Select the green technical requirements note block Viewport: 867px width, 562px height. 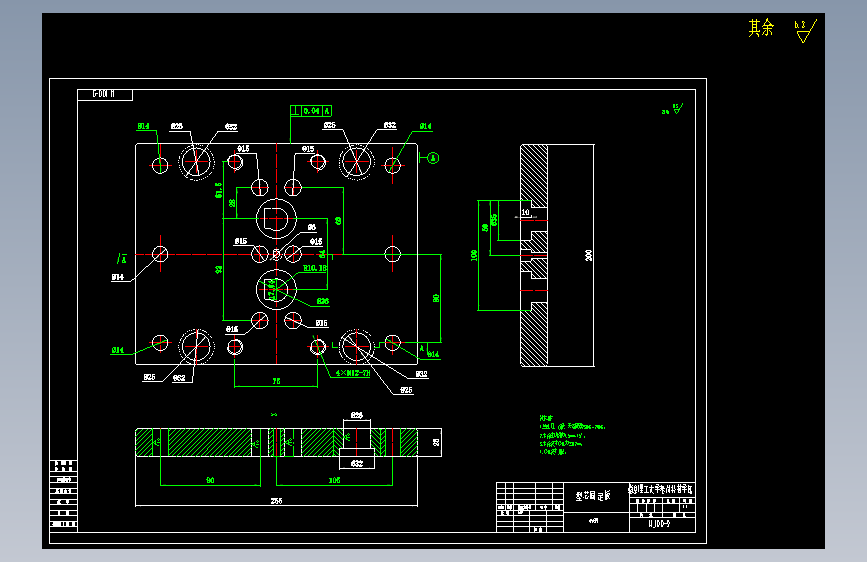coord(572,435)
